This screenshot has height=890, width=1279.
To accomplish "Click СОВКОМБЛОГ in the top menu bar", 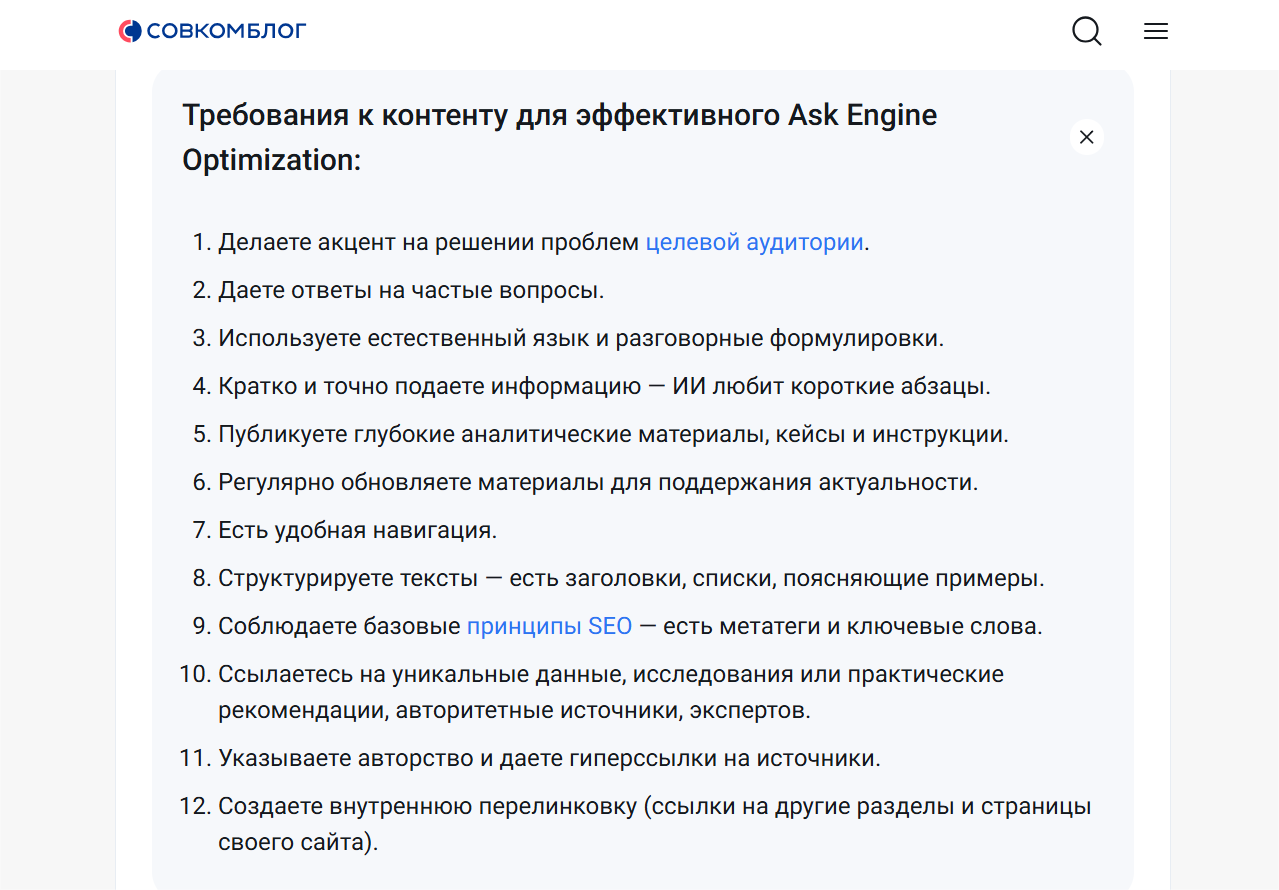I will (225, 30).
